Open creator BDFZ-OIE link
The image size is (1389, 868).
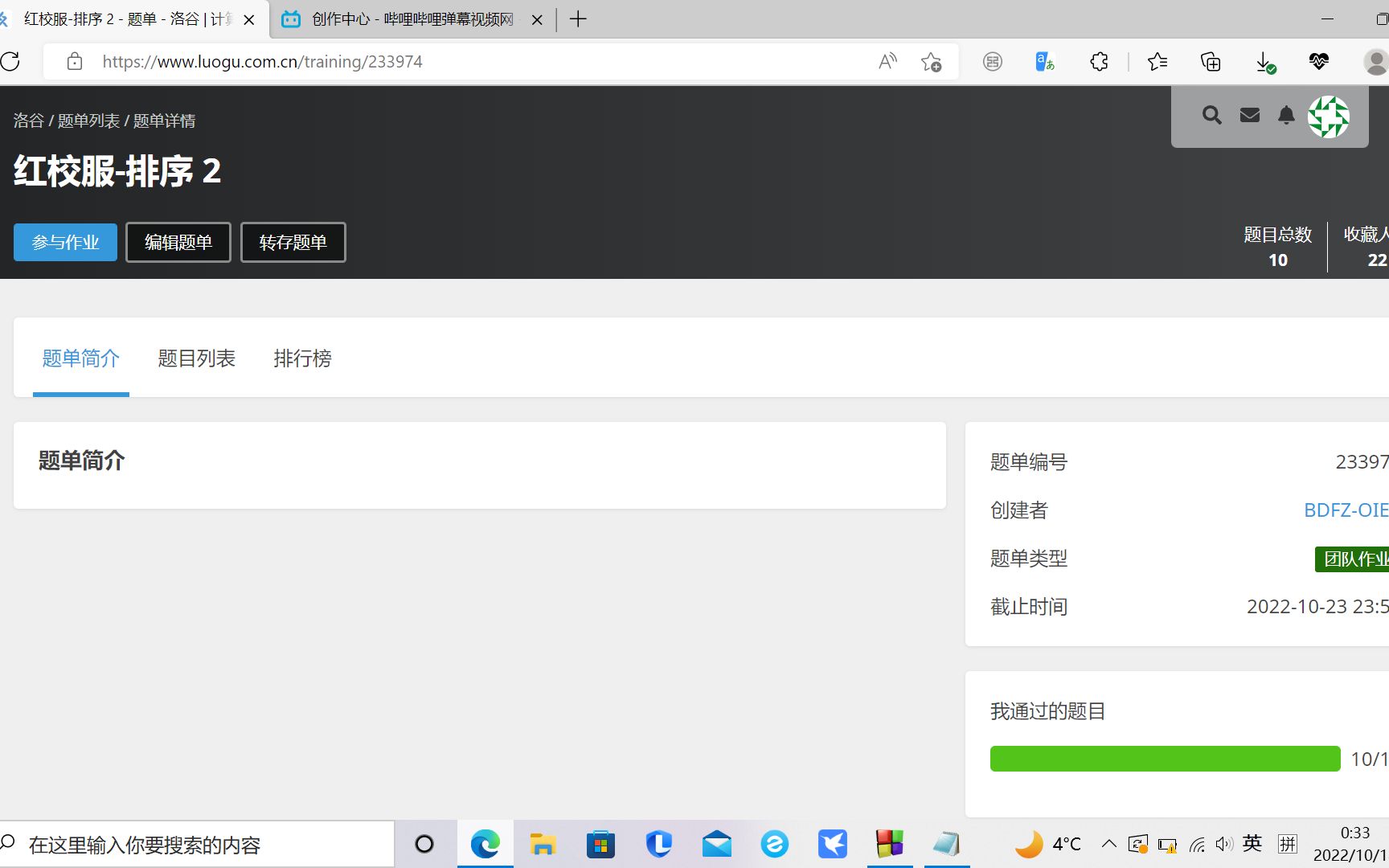(1346, 510)
